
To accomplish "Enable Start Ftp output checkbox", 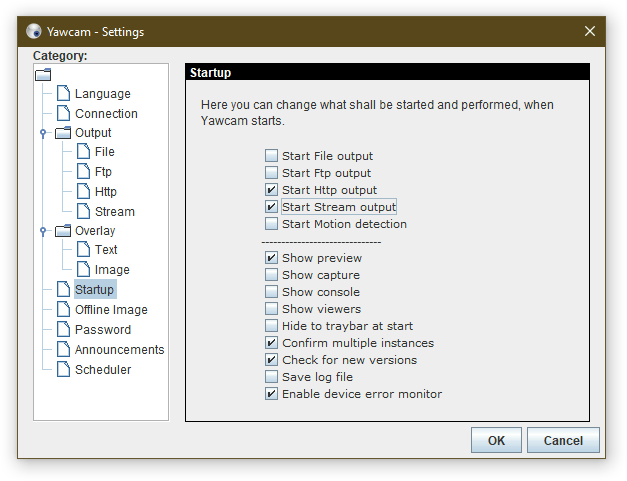I will tap(271, 173).
